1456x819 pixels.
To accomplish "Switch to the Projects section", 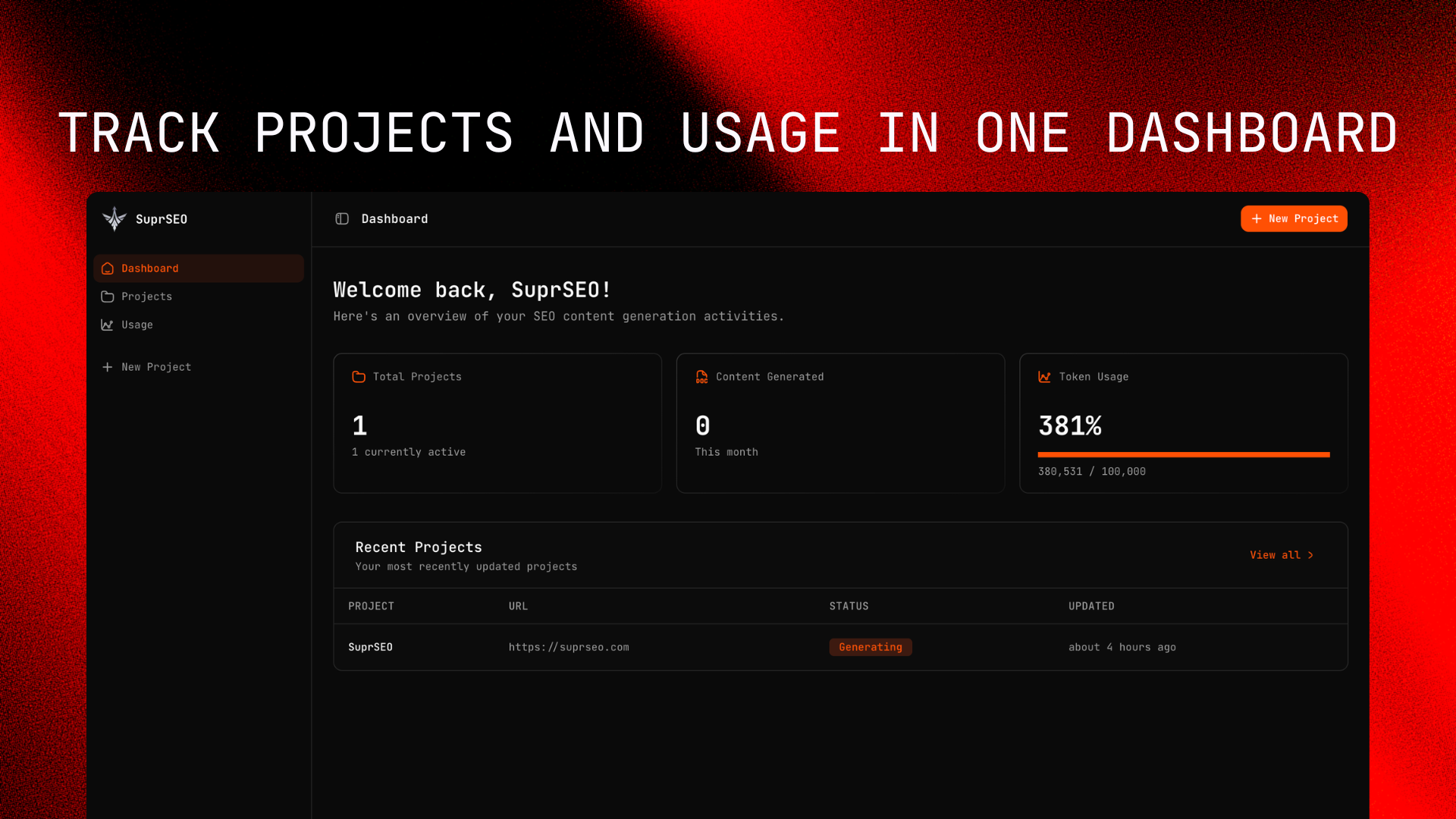I will (146, 296).
